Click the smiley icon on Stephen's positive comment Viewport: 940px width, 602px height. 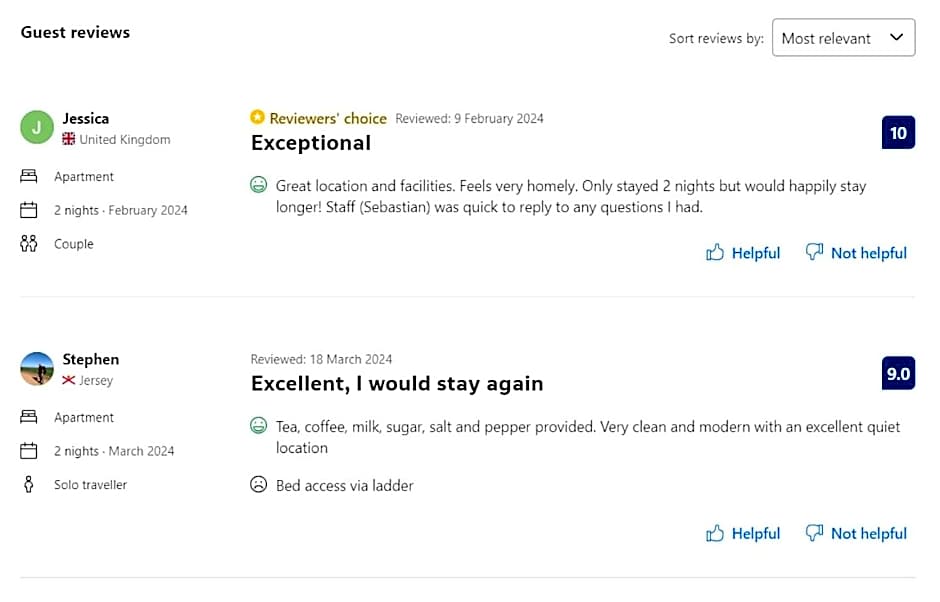[x=259, y=427]
